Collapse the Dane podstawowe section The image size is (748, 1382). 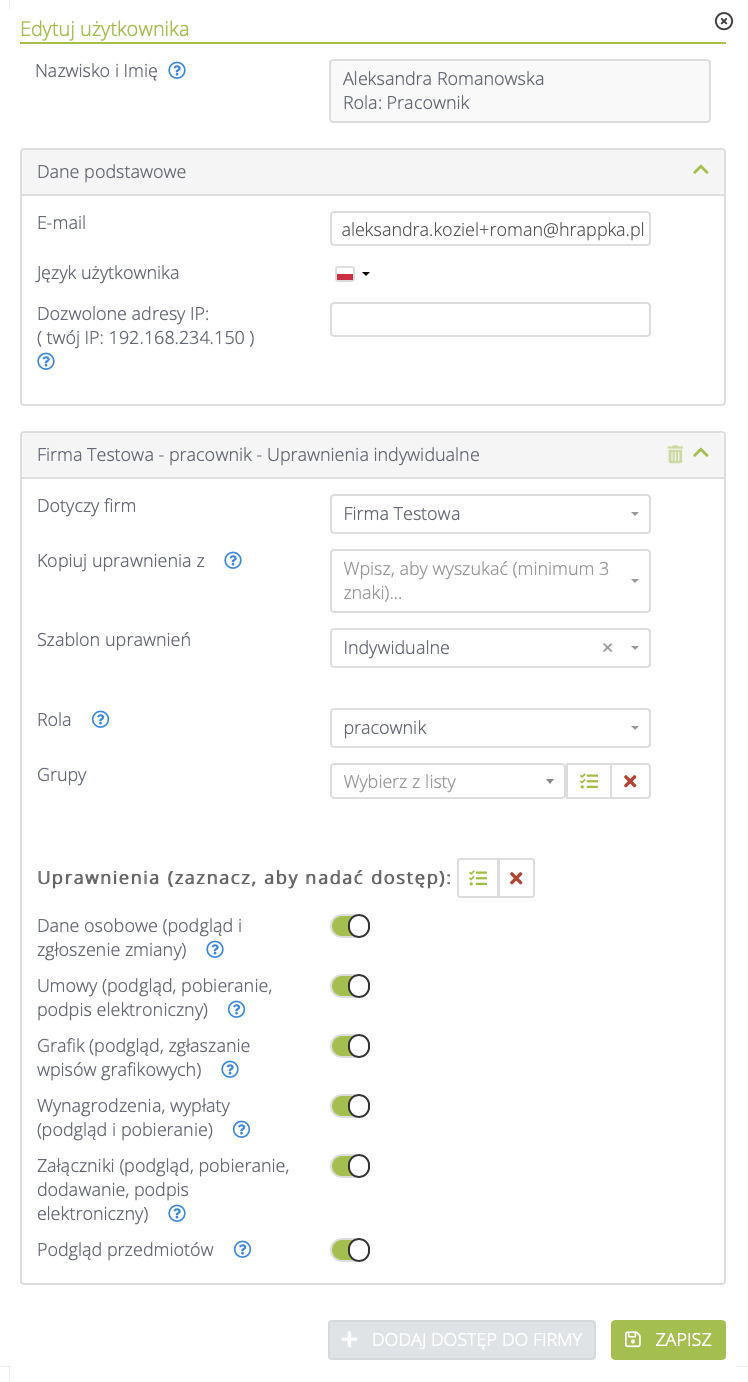701,171
